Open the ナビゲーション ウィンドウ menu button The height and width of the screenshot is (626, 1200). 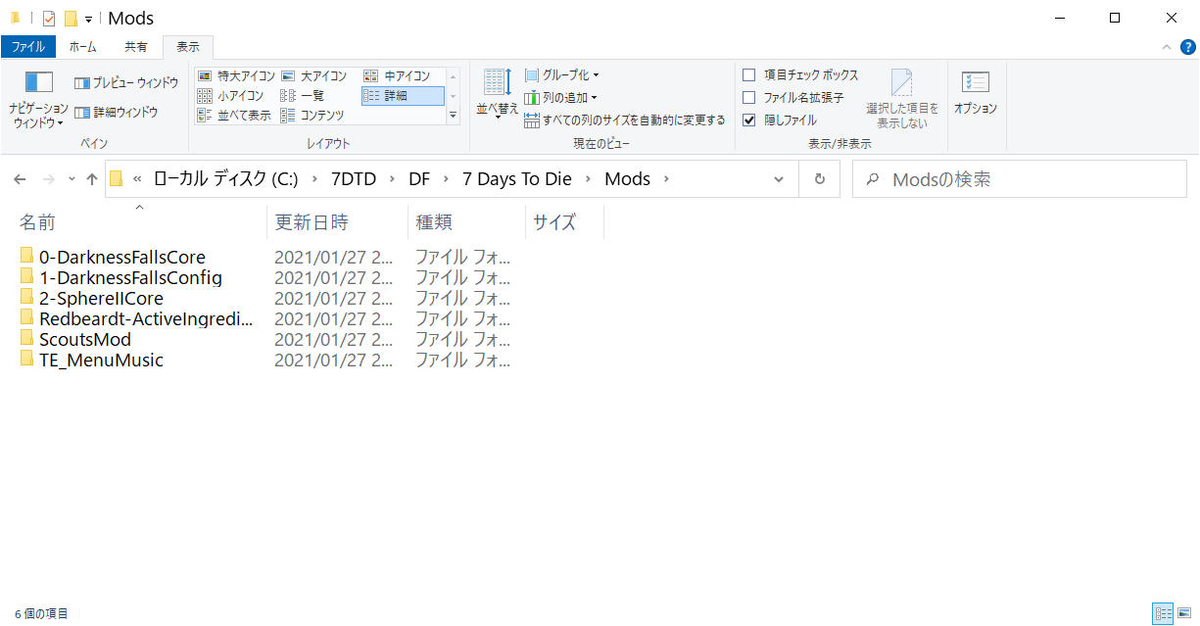coord(38,99)
